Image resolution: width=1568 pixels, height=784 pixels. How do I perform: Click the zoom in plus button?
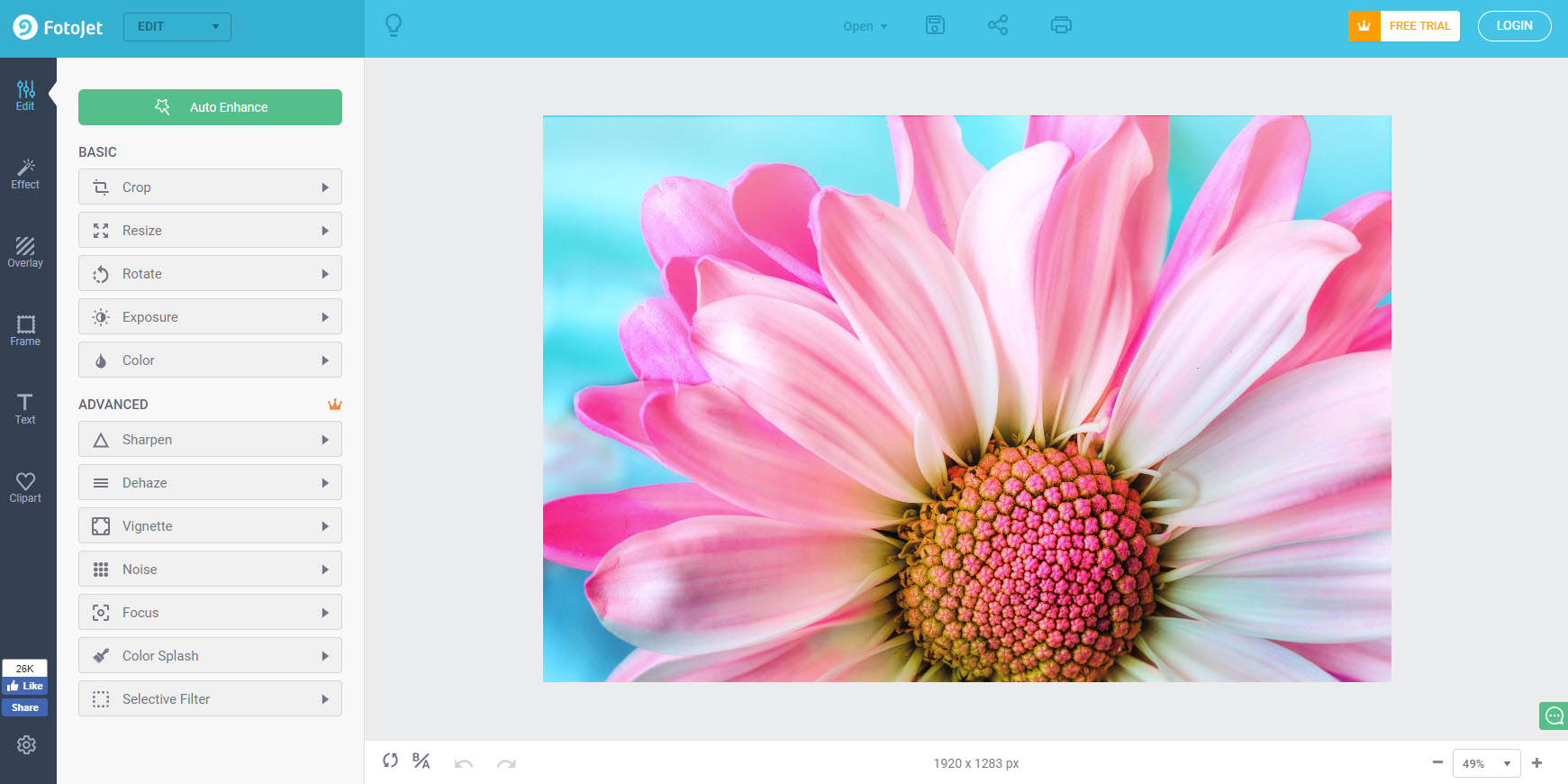click(x=1536, y=762)
